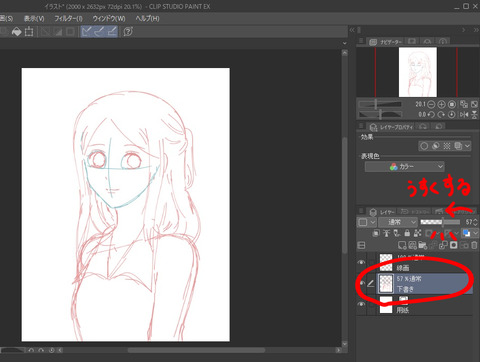This screenshot has width=480, height=362.
Task: Open the ヘルプ(H) menu
Action: (x=147, y=18)
